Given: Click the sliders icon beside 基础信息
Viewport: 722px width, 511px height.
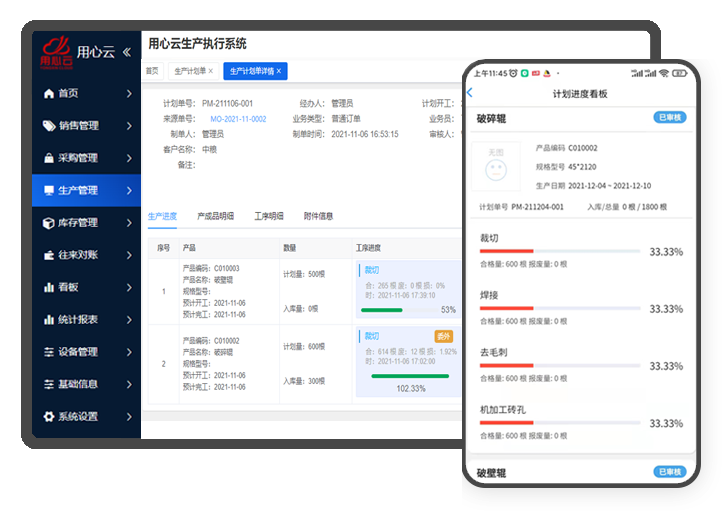Looking at the screenshot, I should pyautogui.click(x=49, y=384).
